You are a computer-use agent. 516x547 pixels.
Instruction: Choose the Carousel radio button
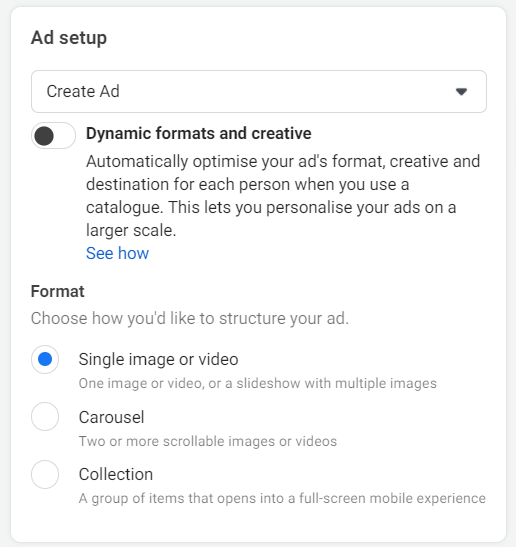point(45,417)
